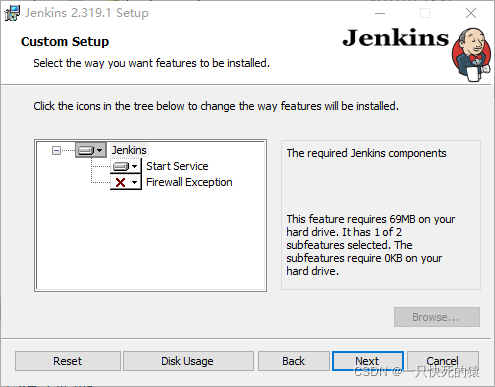495x387 pixels.
Task: Open the Start Service install-option arrow
Action: coord(134,166)
